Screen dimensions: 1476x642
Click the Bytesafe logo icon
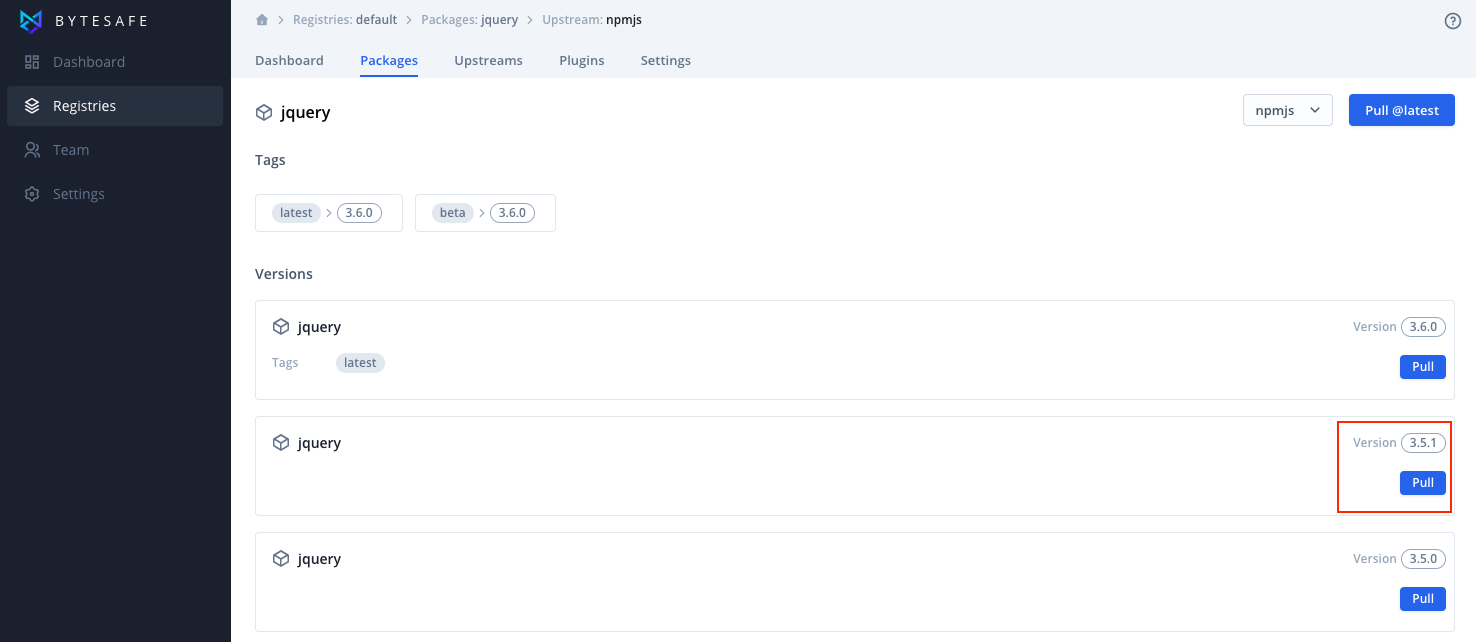click(x=32, y=20)
